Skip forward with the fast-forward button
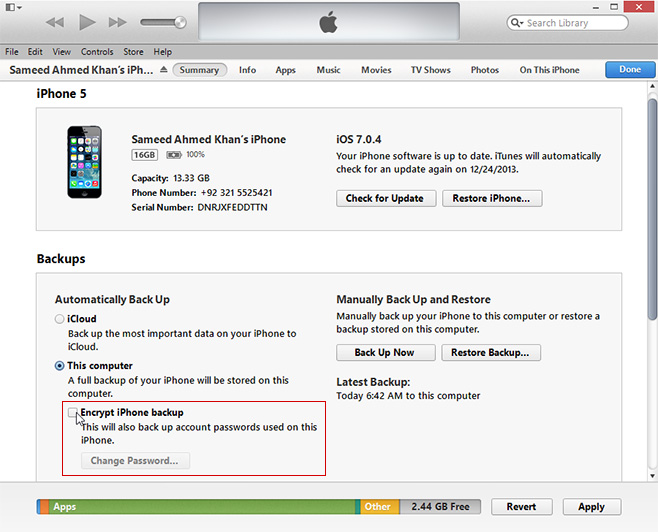The height and width of the screenshot is (532, 658). point(118,22)
